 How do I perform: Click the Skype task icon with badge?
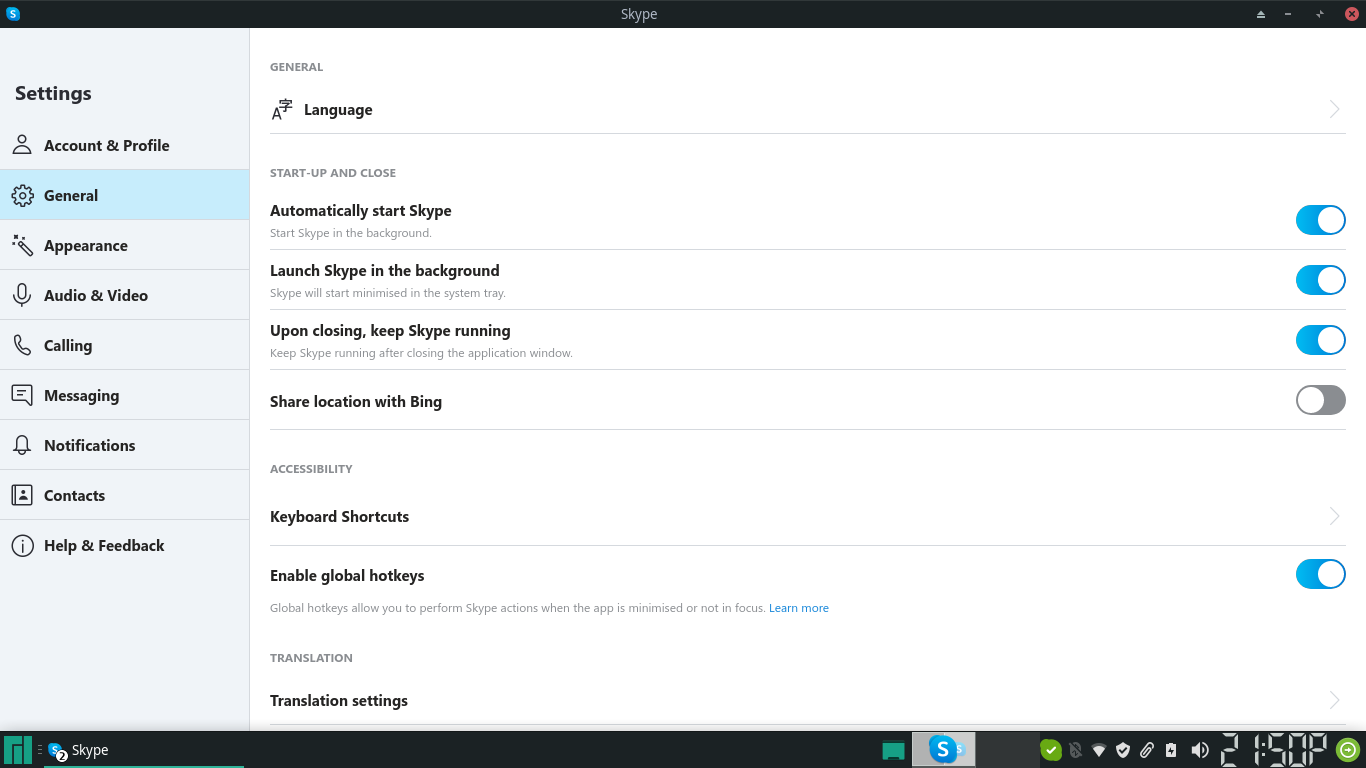click(x=56, y=750)
